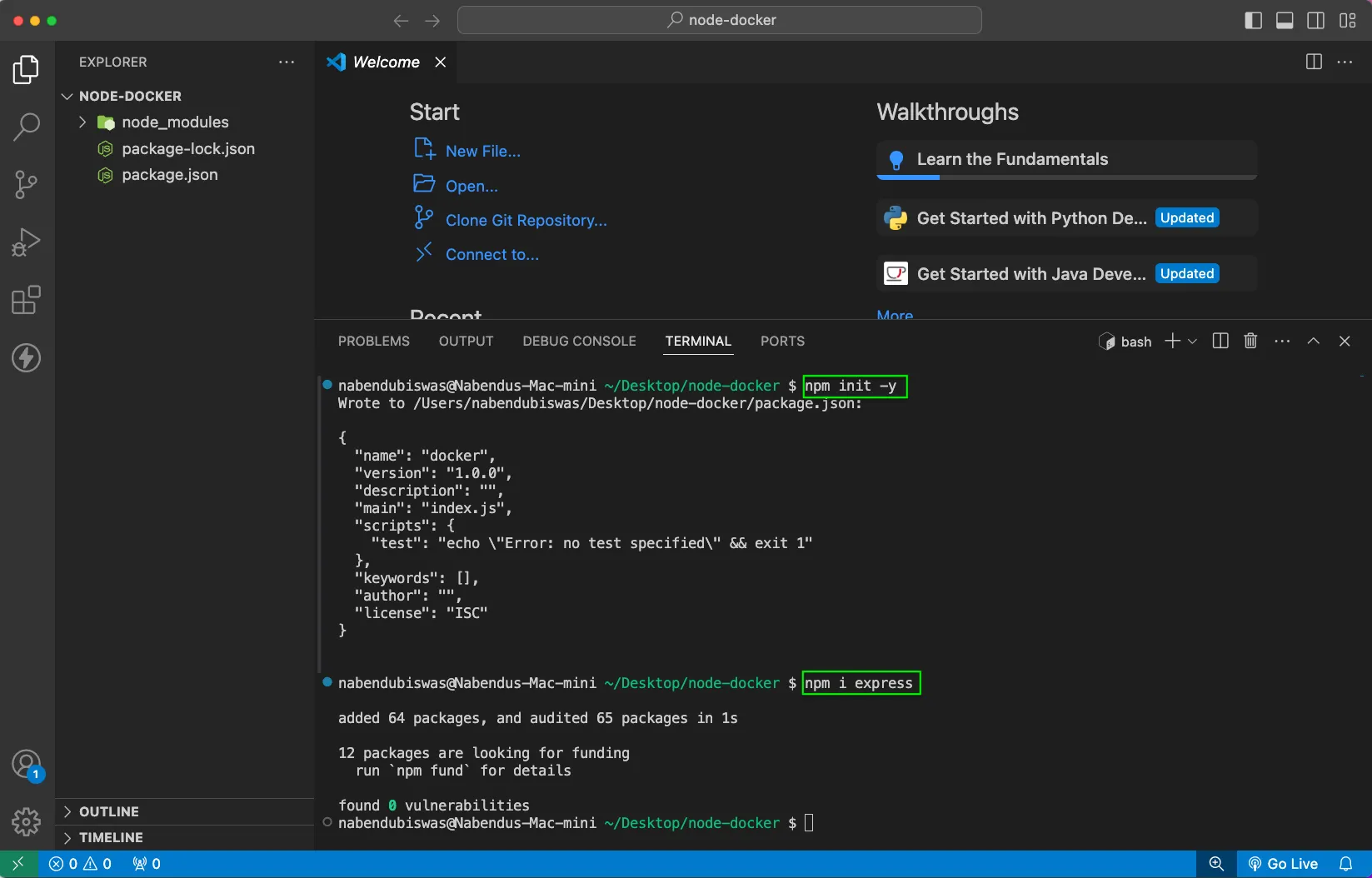Open the Source Control view

27,185
